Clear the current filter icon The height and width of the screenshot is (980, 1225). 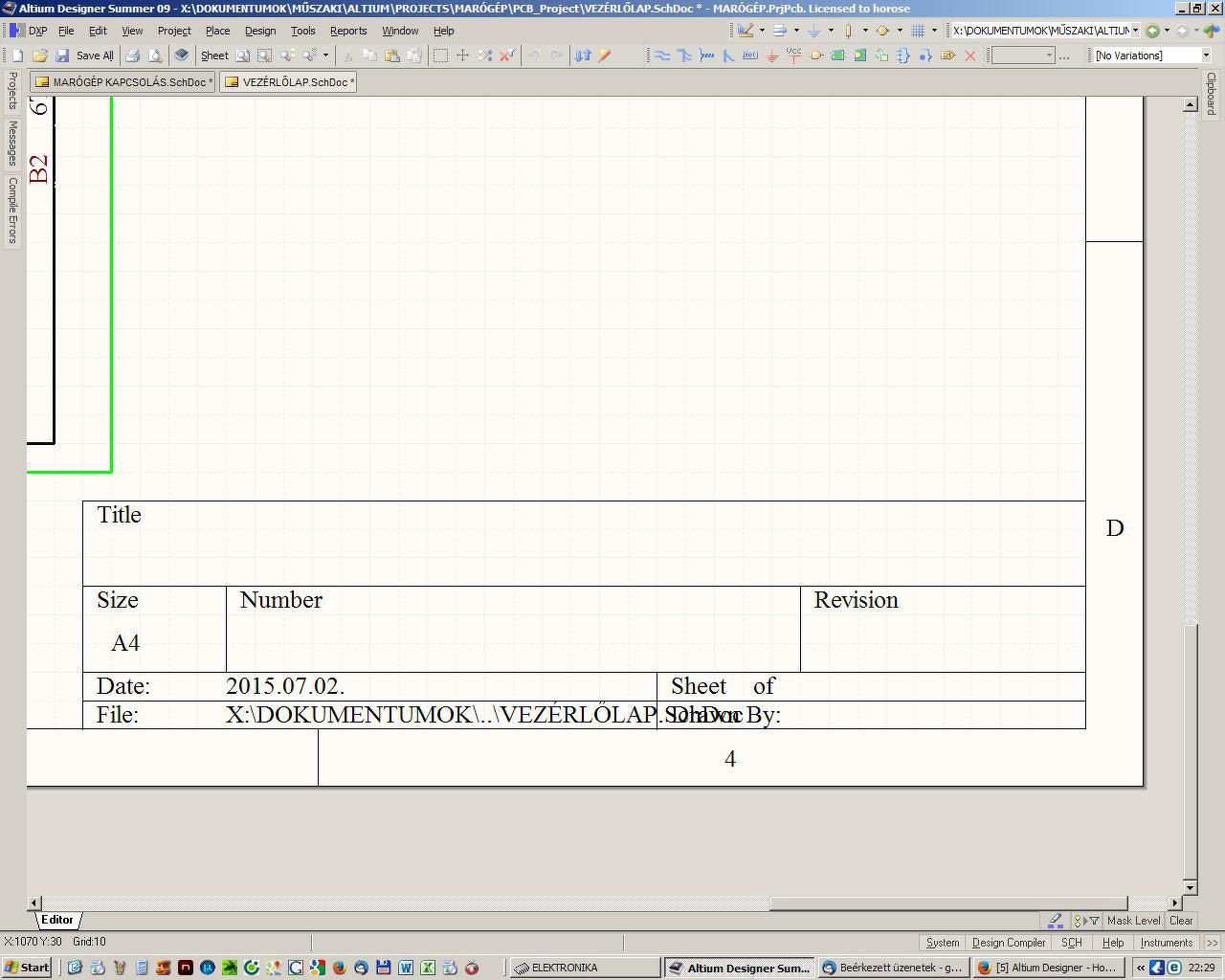507,56
